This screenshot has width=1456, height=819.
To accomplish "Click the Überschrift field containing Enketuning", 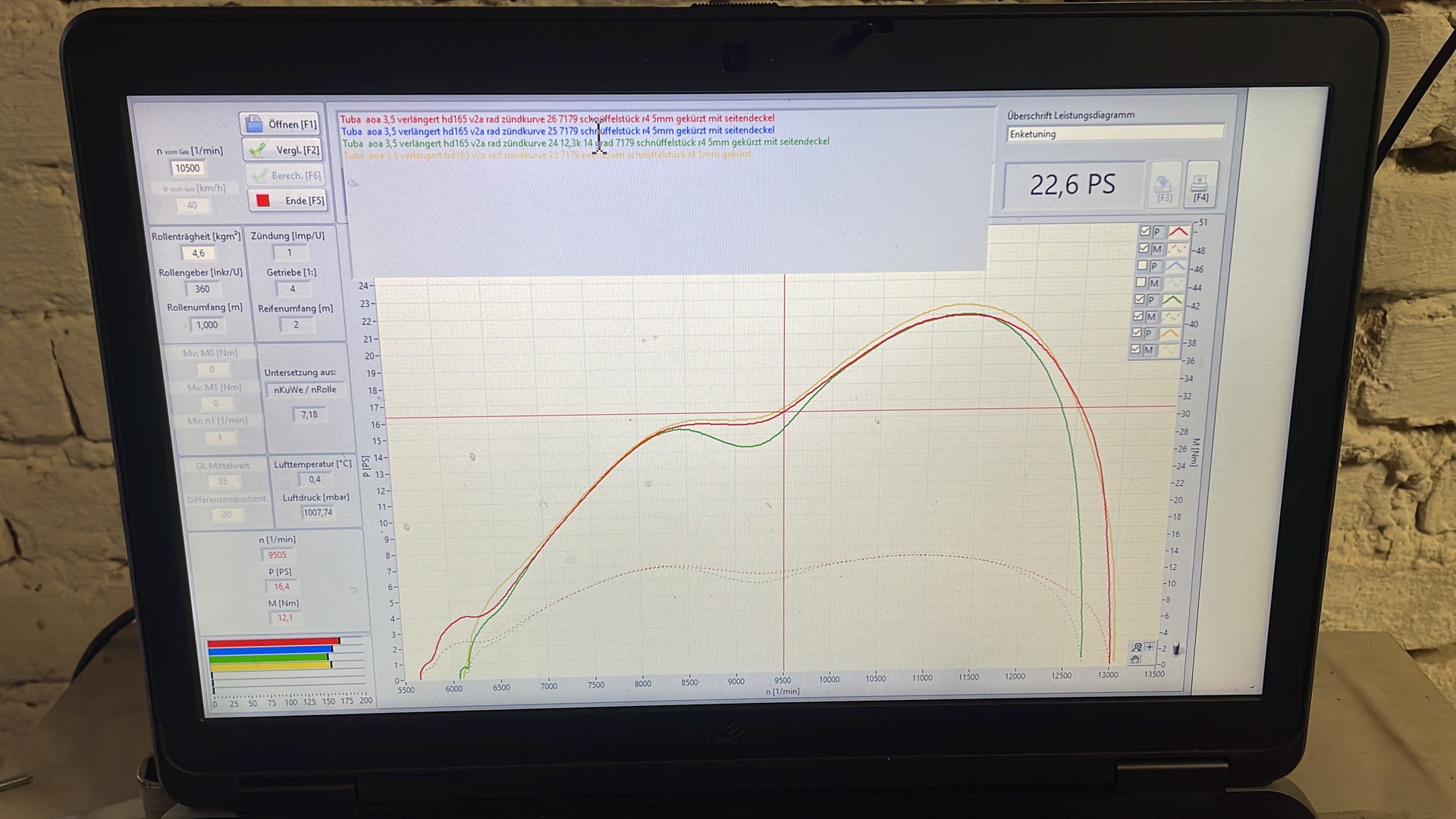I will tap(1113, 134).
